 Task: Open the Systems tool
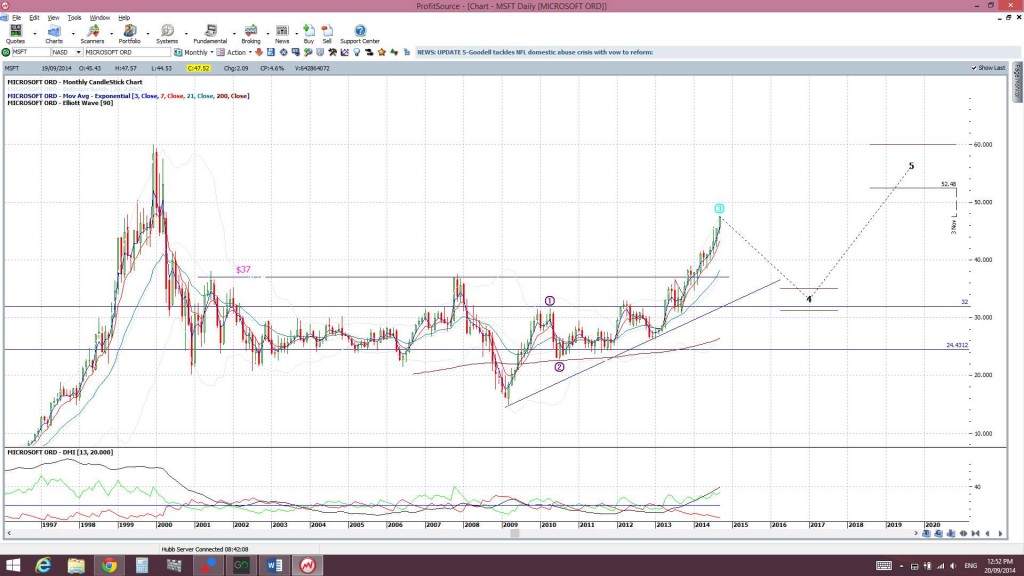(x=167, y=34)
